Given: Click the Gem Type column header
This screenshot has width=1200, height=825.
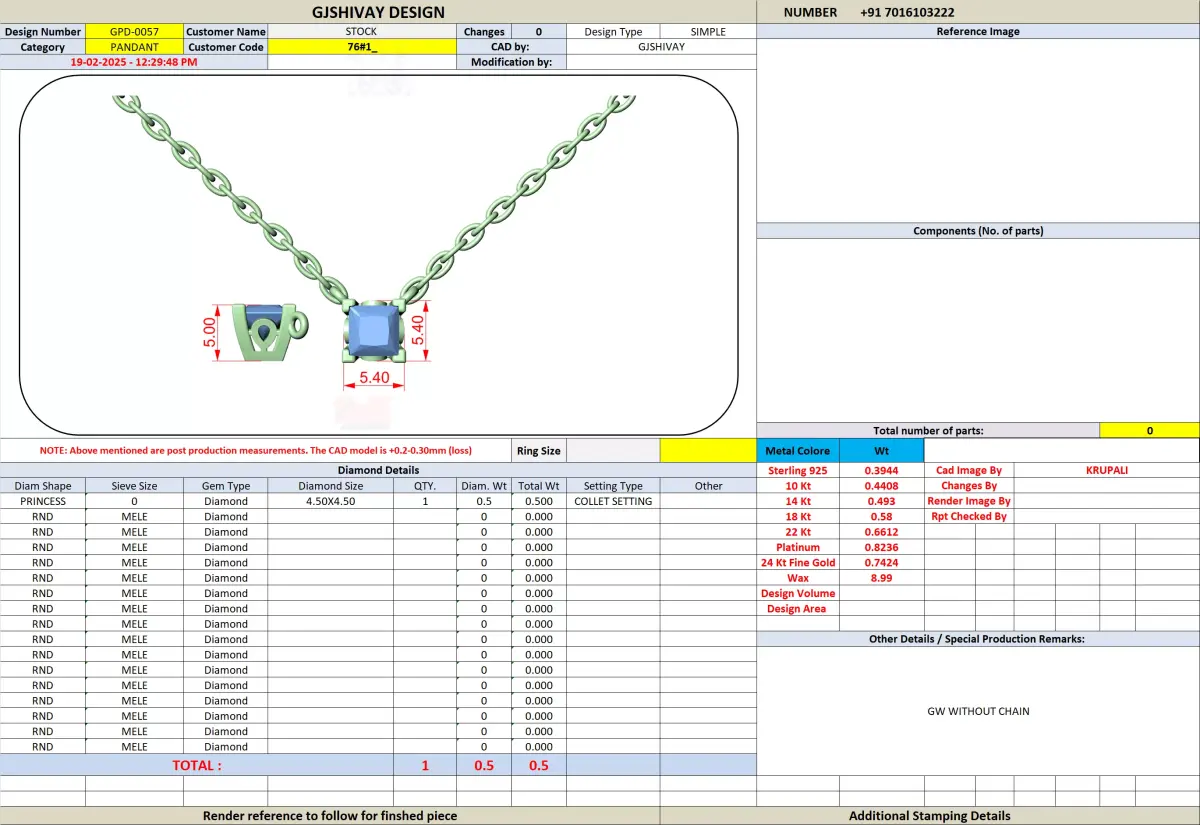Looking at the screenshot, I should 226,486.
